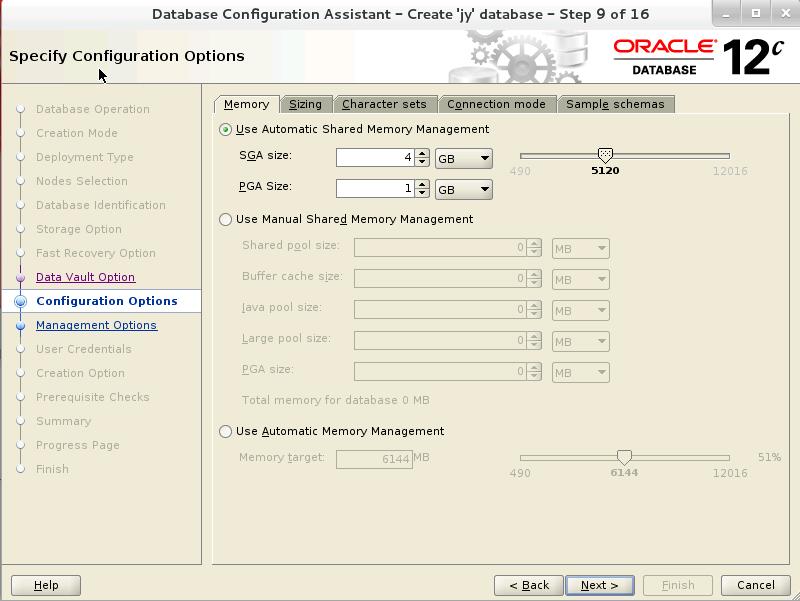Image resolution: width=800 pixels, height=601 pixels.
Task: Click the Memory target field
Action: [374, 459]
